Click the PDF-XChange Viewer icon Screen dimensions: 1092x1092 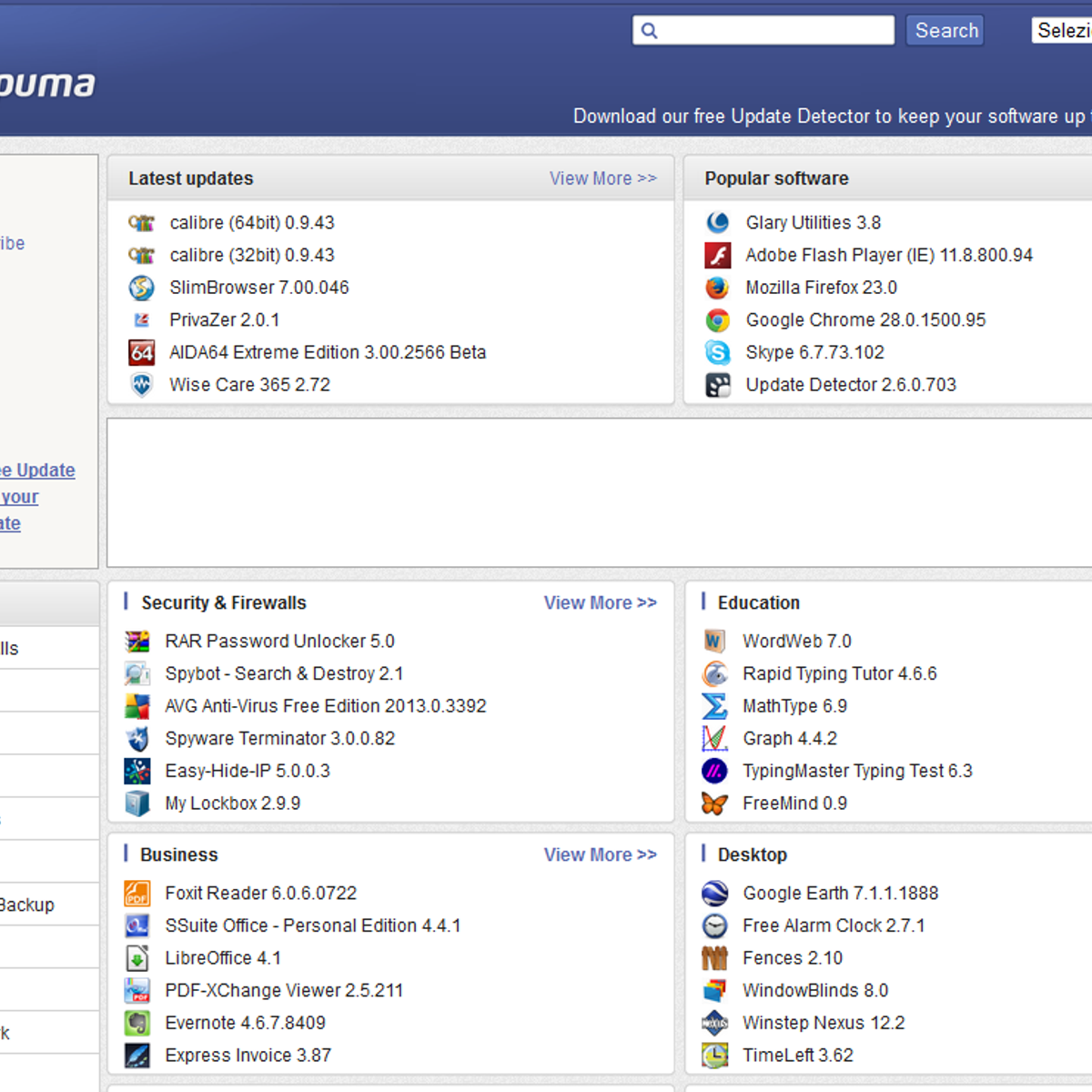tap(136, 990)
